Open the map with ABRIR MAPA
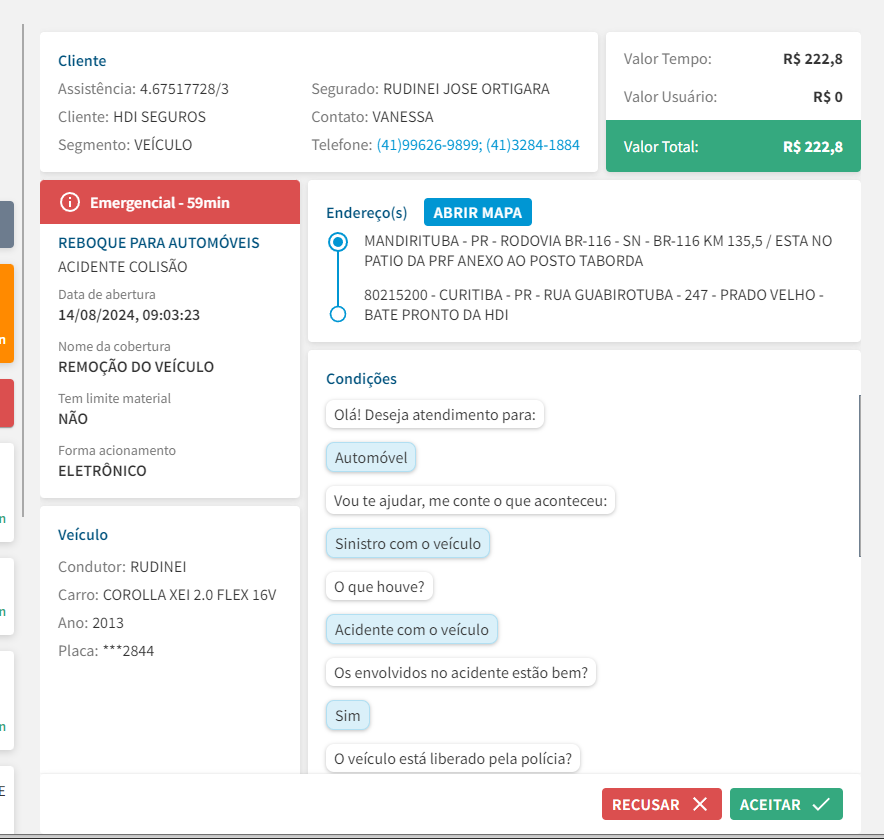Screen dimensions: 884x839 478,213
